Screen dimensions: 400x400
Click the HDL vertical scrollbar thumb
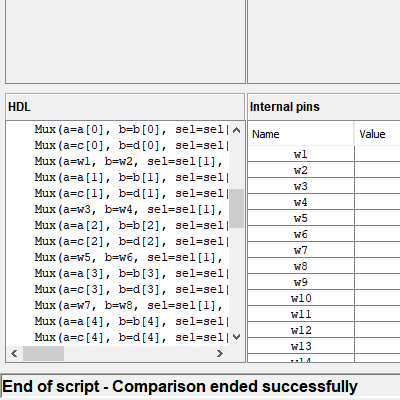click(236, 208)
